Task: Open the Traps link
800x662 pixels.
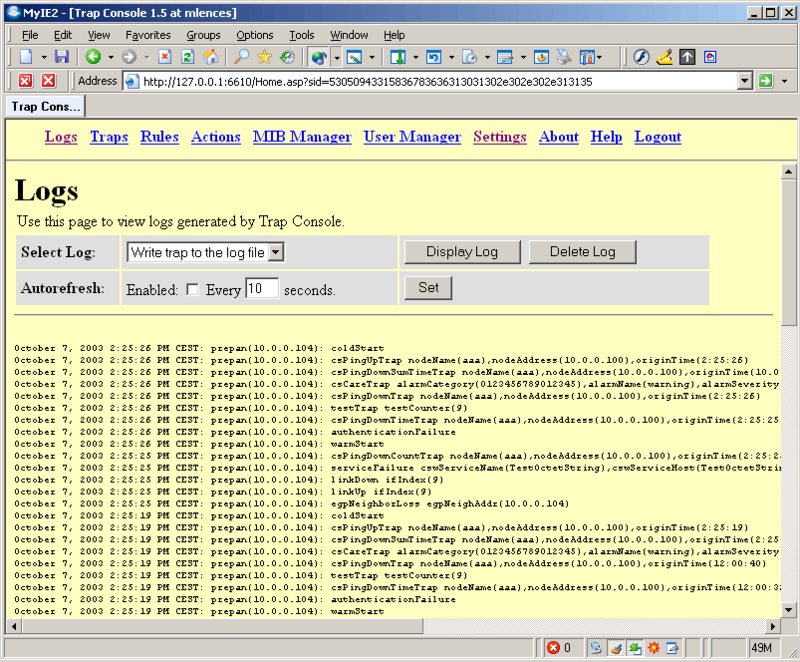Action: 109,137
